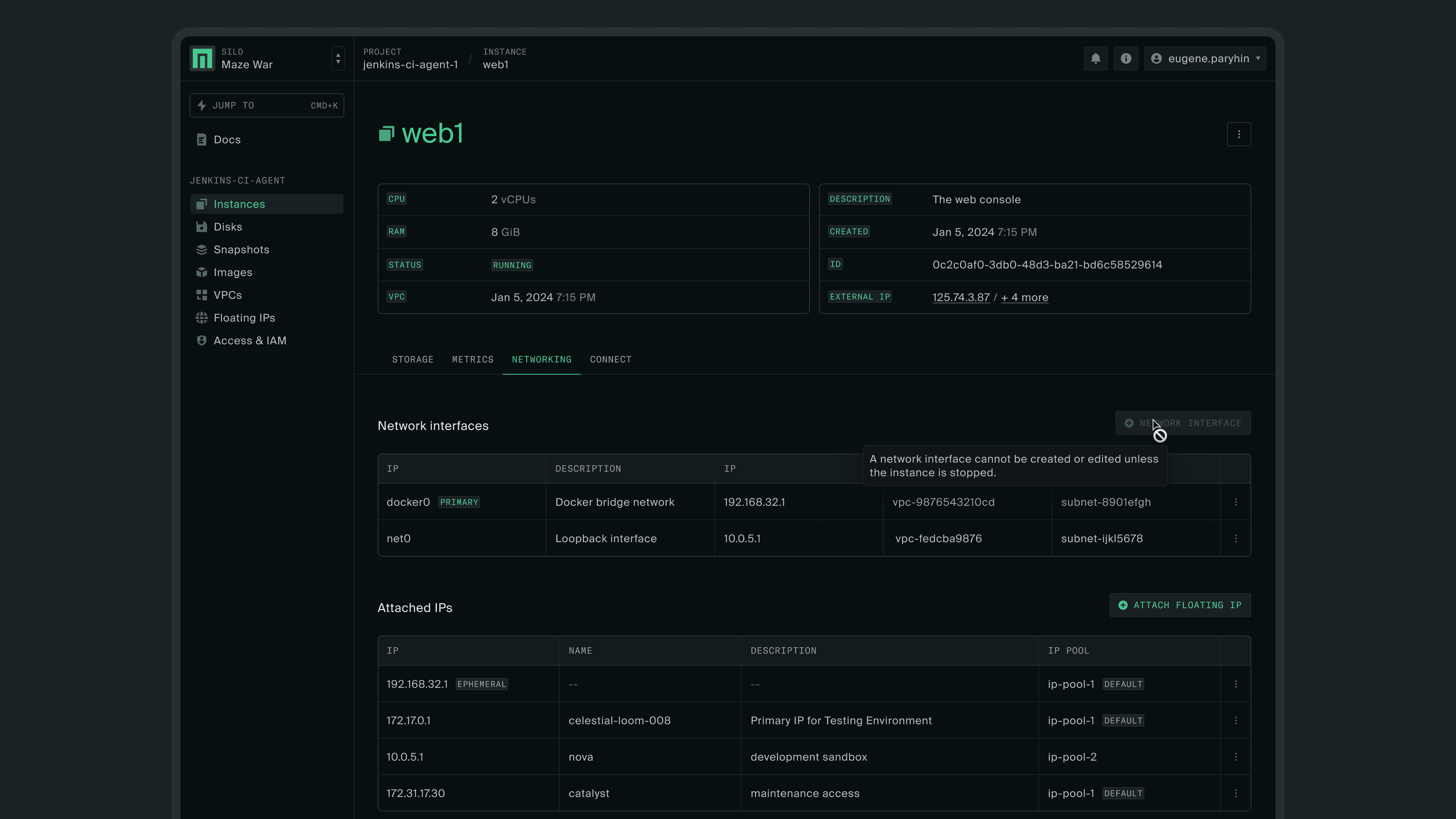1456x819 pixels.
Task: Click the Jump To search field
Action: click(x=267, y=105)
